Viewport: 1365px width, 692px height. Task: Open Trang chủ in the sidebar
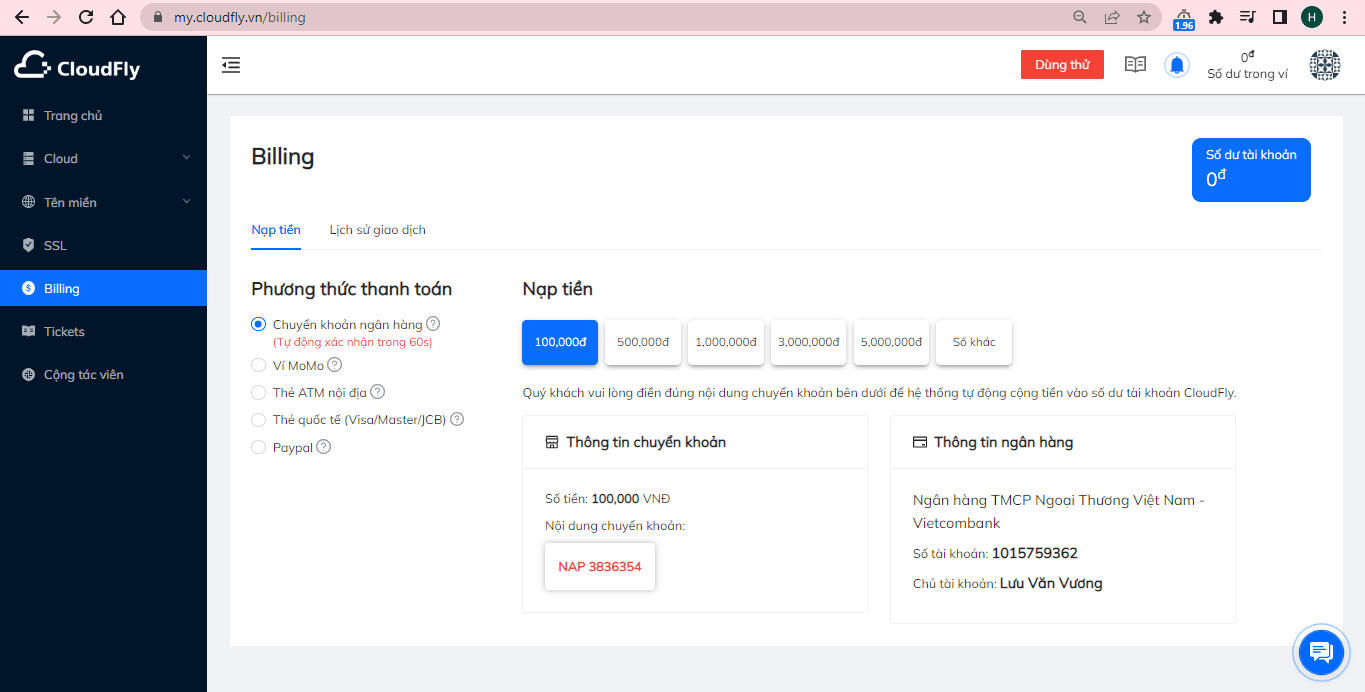103,116
